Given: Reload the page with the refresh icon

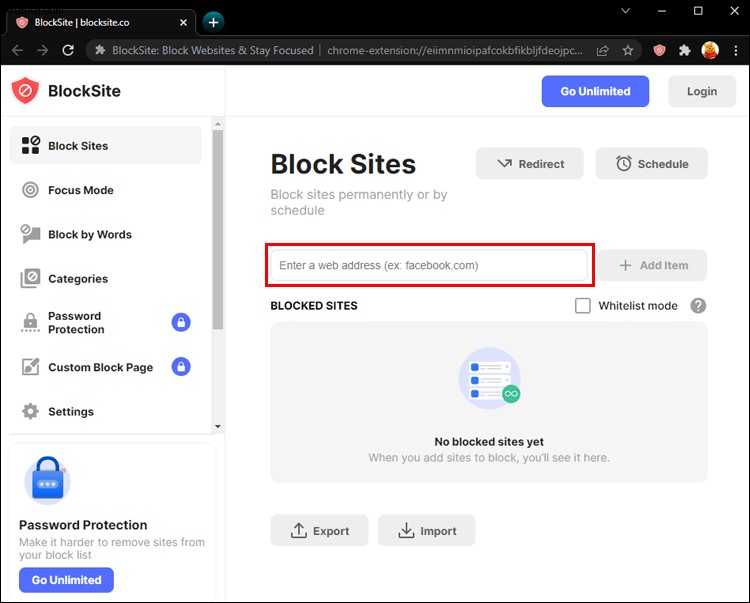Looking at the screenshot, I should point(68,50).
